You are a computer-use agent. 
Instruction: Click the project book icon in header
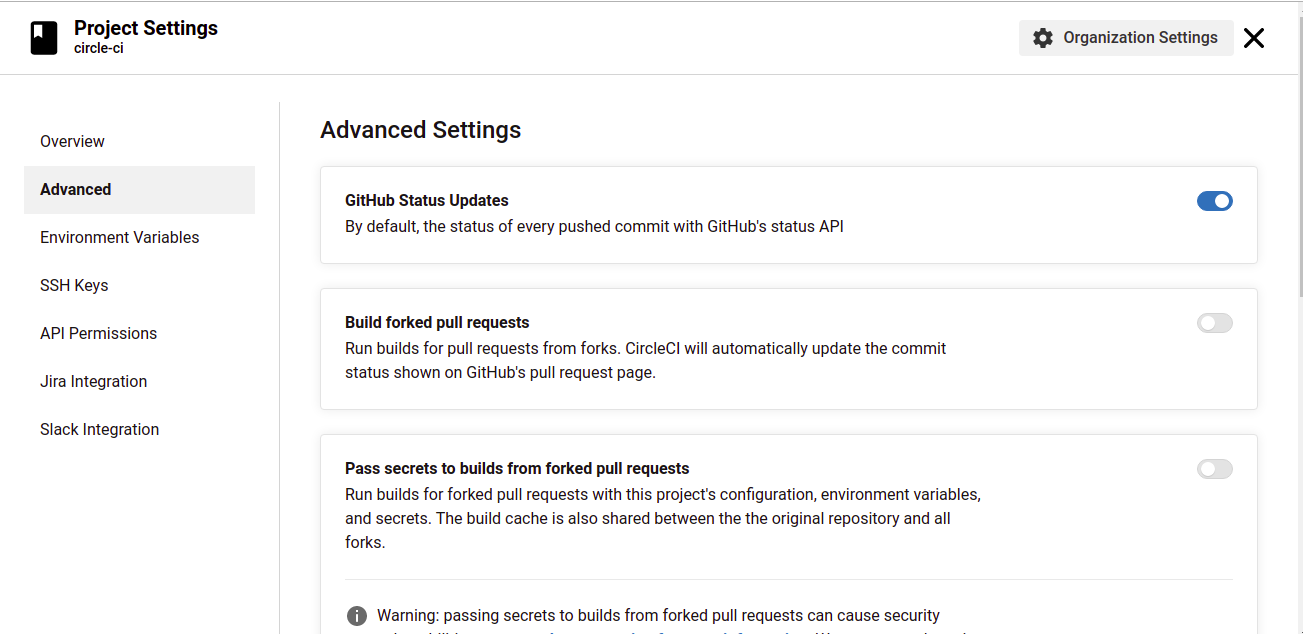tap(44, 38)
